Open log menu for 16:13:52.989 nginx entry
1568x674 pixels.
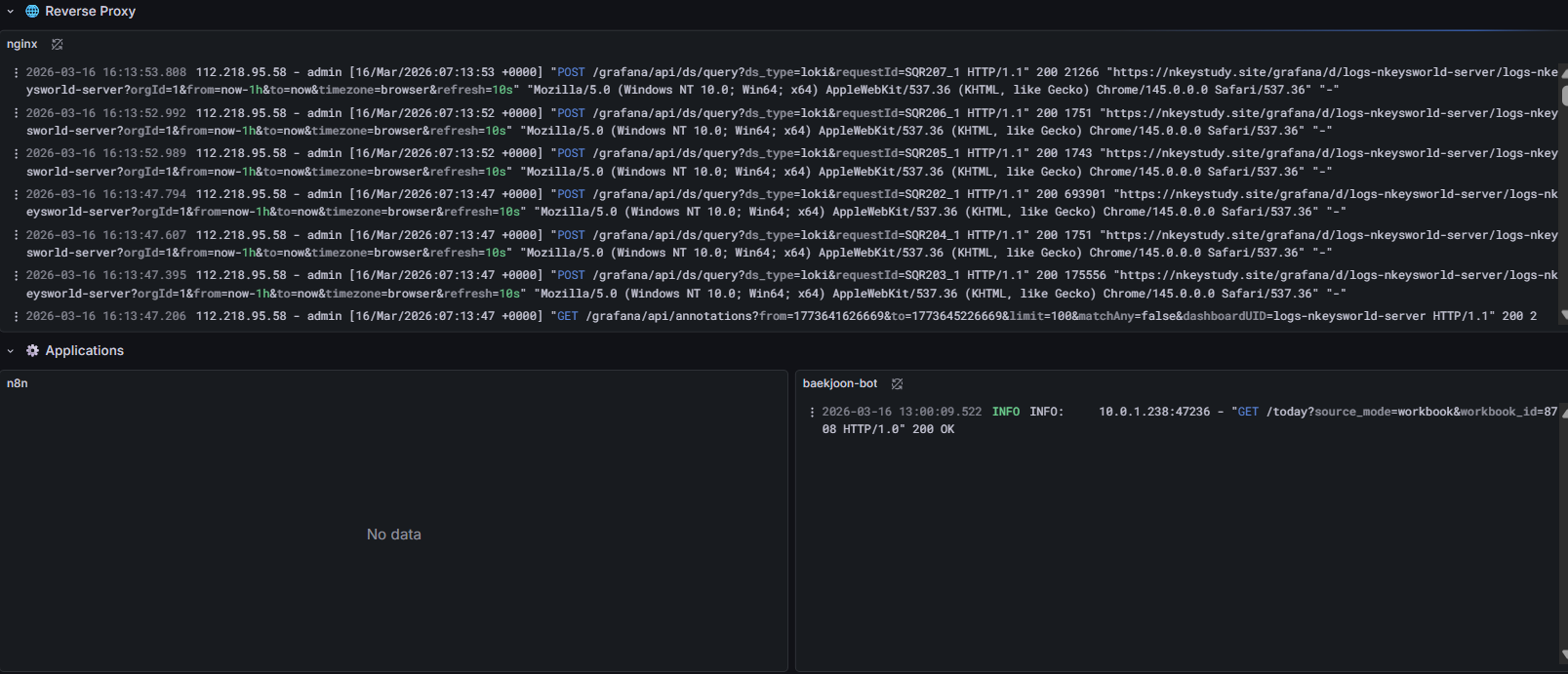16,154
